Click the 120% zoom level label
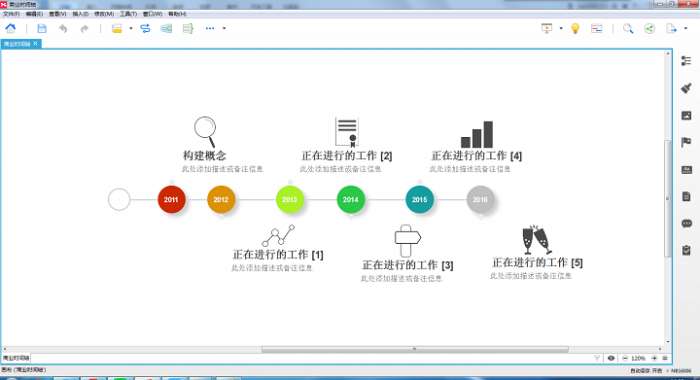The height and width of the screenshot is (380, 700). [x=638, y=358]
